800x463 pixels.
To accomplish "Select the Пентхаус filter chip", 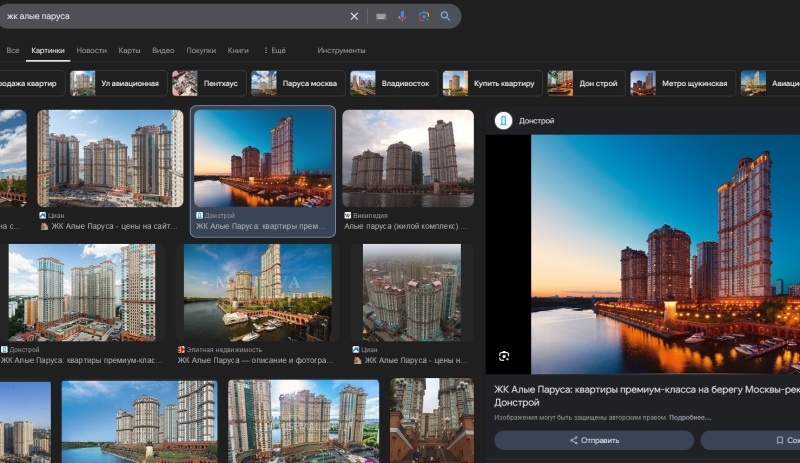I will (209, 83).
